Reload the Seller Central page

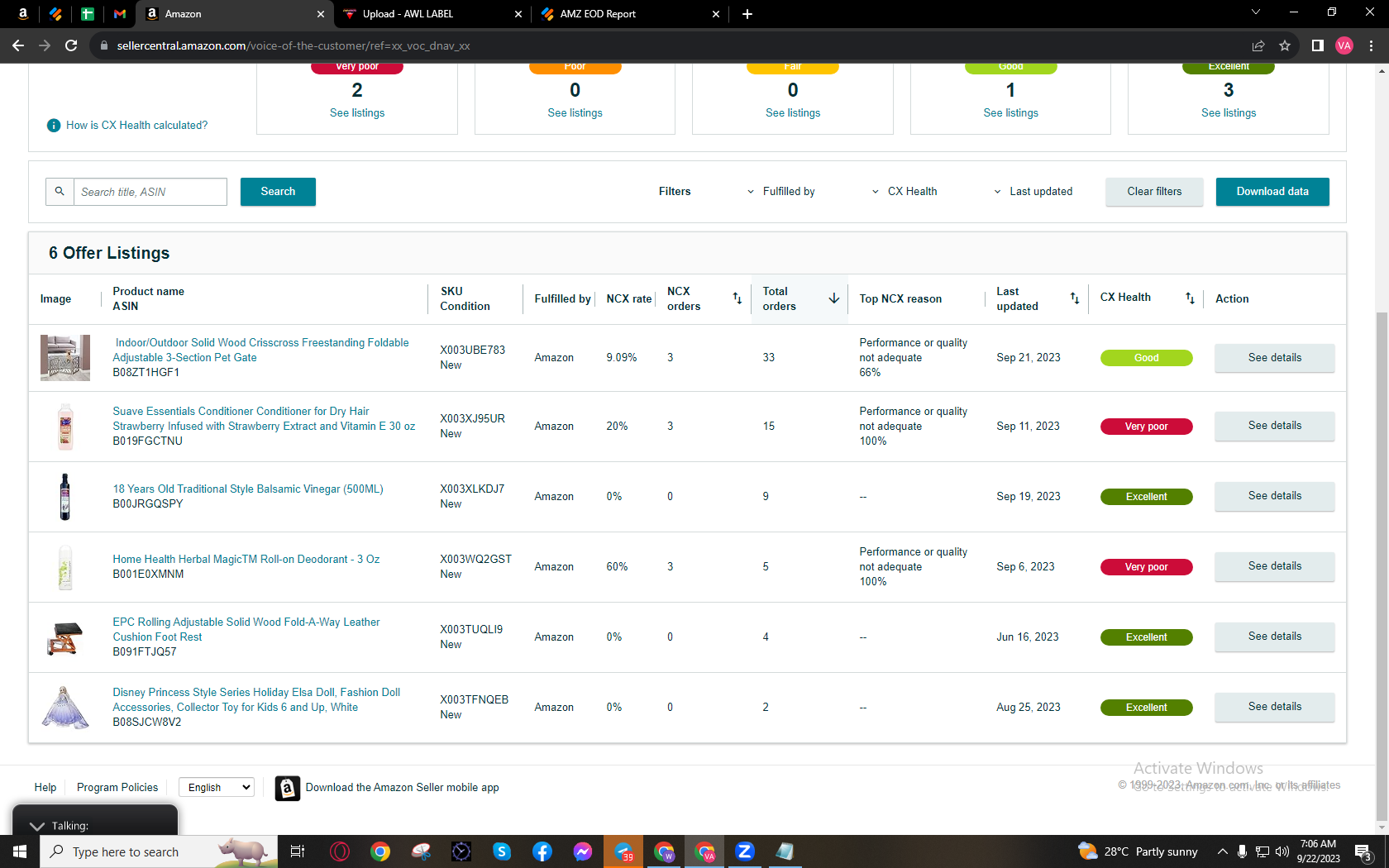point(71,45)
